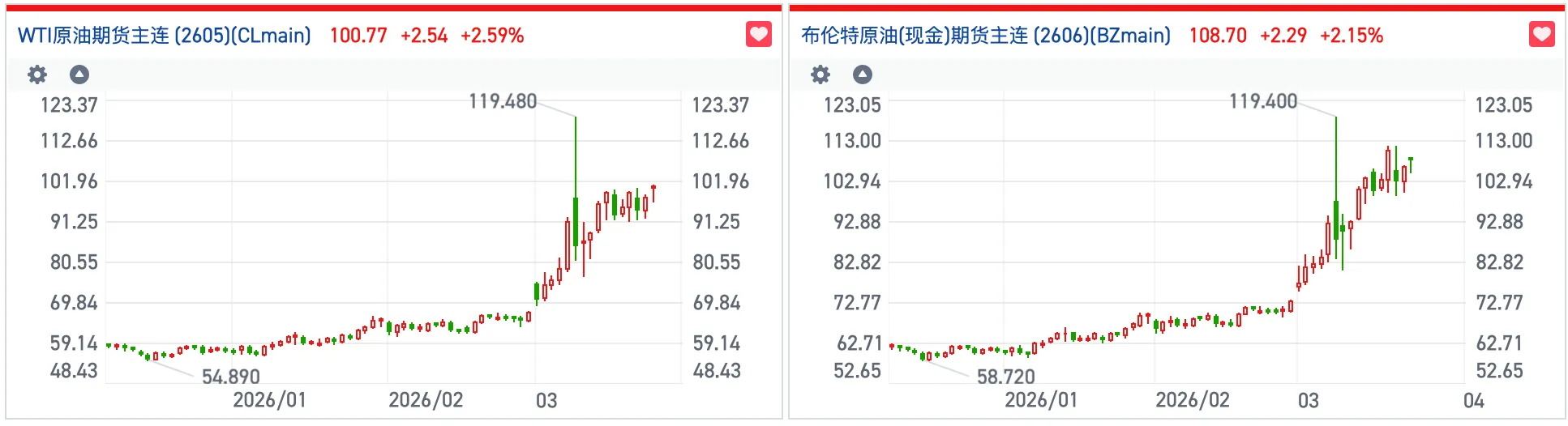Open settings gear on Brent chart

tap(820, 75)
